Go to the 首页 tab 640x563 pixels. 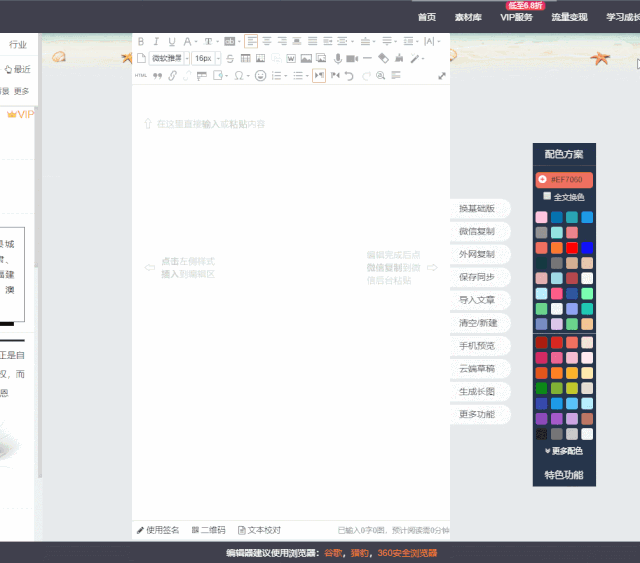click(x=427, y=17)
